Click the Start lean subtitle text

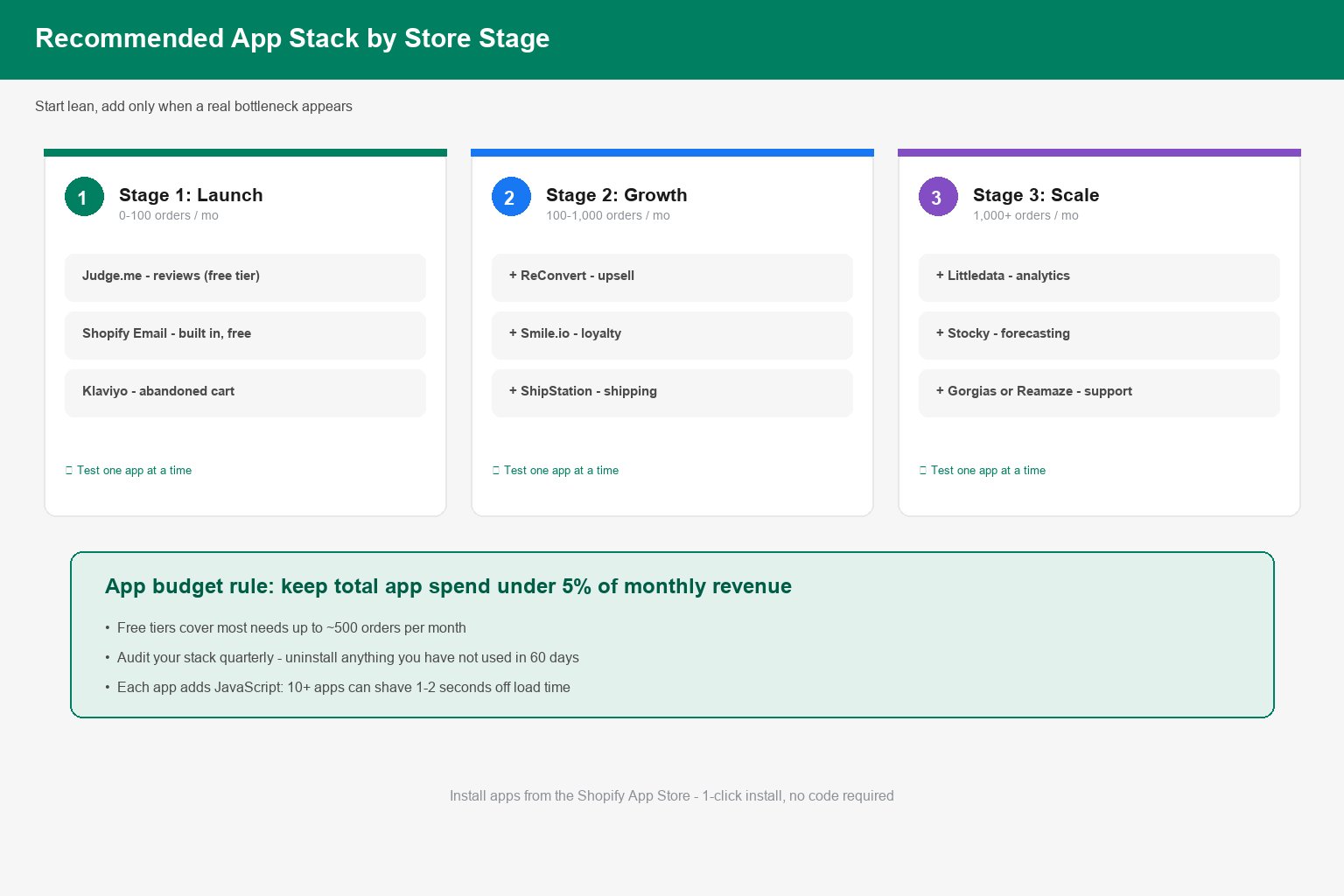193,106
